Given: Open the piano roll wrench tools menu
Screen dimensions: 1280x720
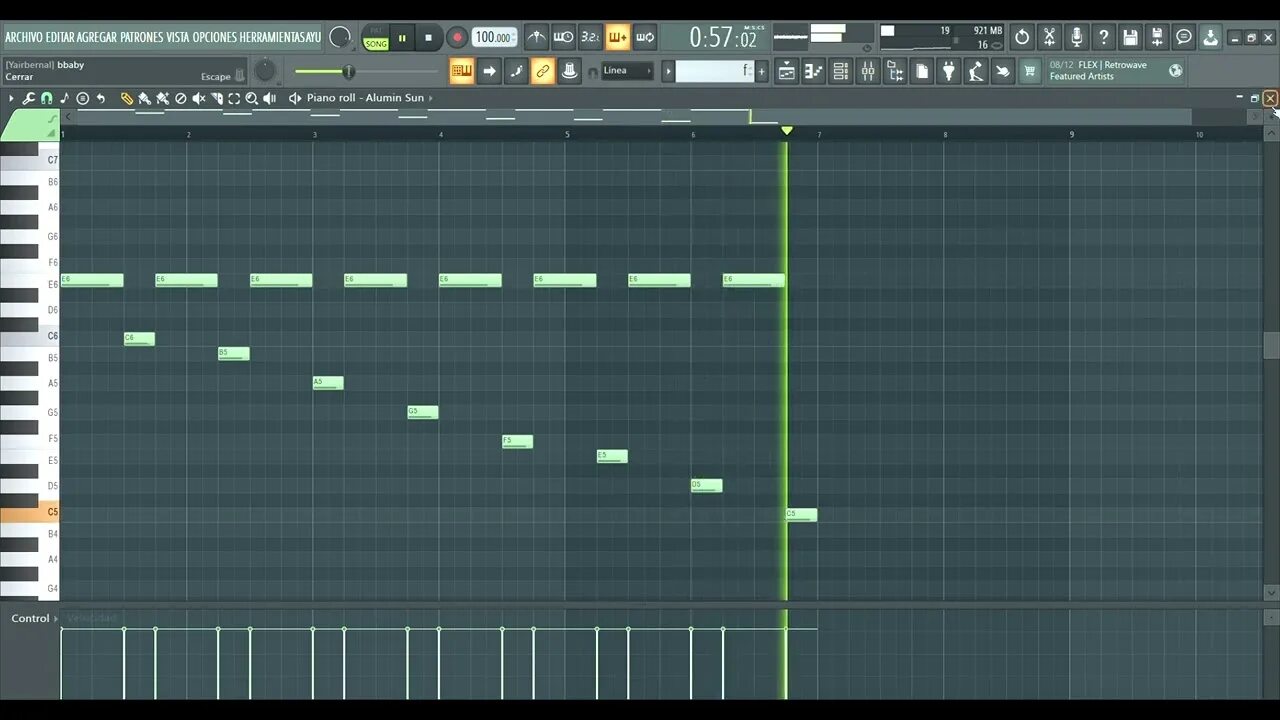Looking at the screenshot, I should tap(29, 98).
